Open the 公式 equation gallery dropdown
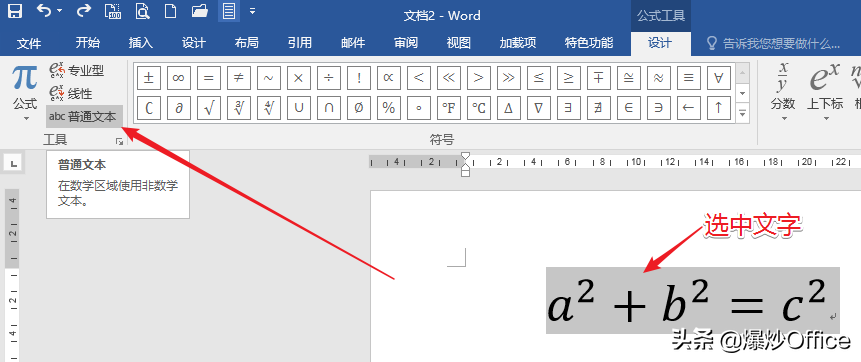 25,93
